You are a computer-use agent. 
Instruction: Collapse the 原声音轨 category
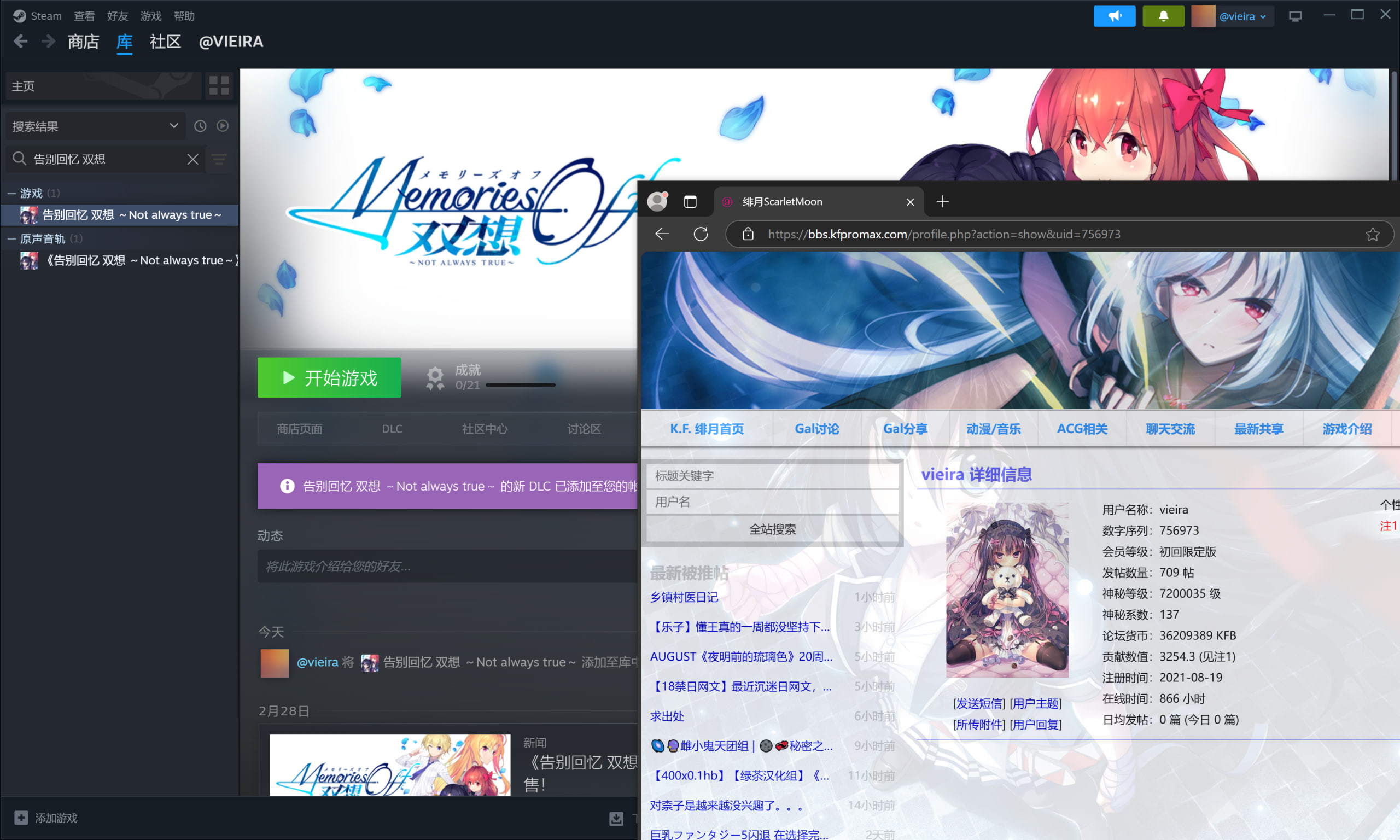[11, 239]
